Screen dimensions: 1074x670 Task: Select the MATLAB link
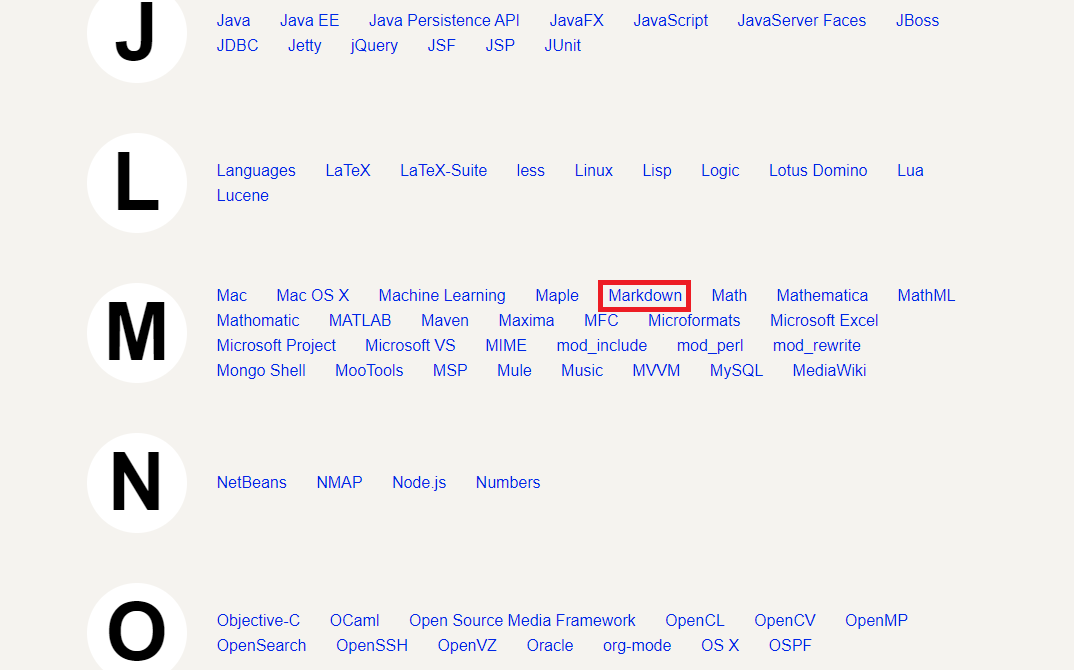(360, 321)
